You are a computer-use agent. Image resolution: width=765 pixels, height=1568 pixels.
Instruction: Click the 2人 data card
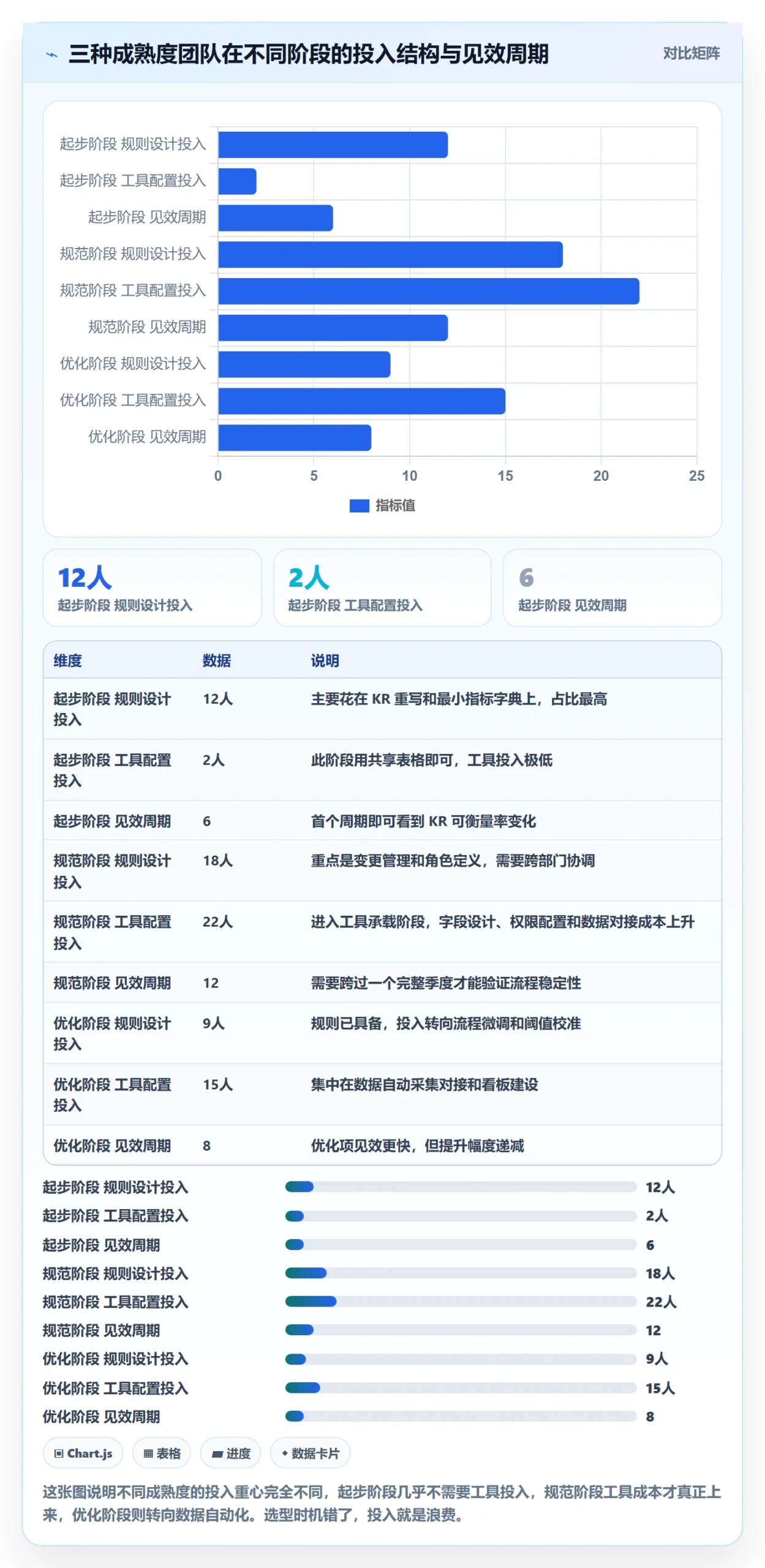pyautogui.click(x=382, y=587)
